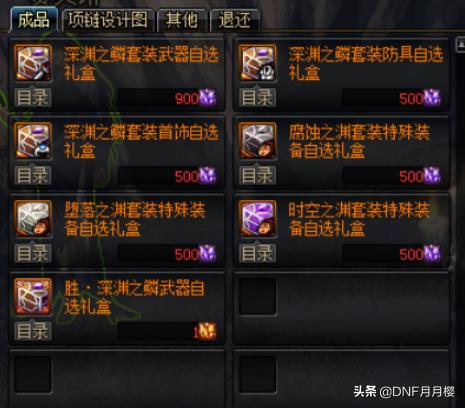This screenshot has width=465, height=408.
Task: Select the 深渊之鳞套装首饰自选礼盒 item icon
Action: click(x=33, y=140)
